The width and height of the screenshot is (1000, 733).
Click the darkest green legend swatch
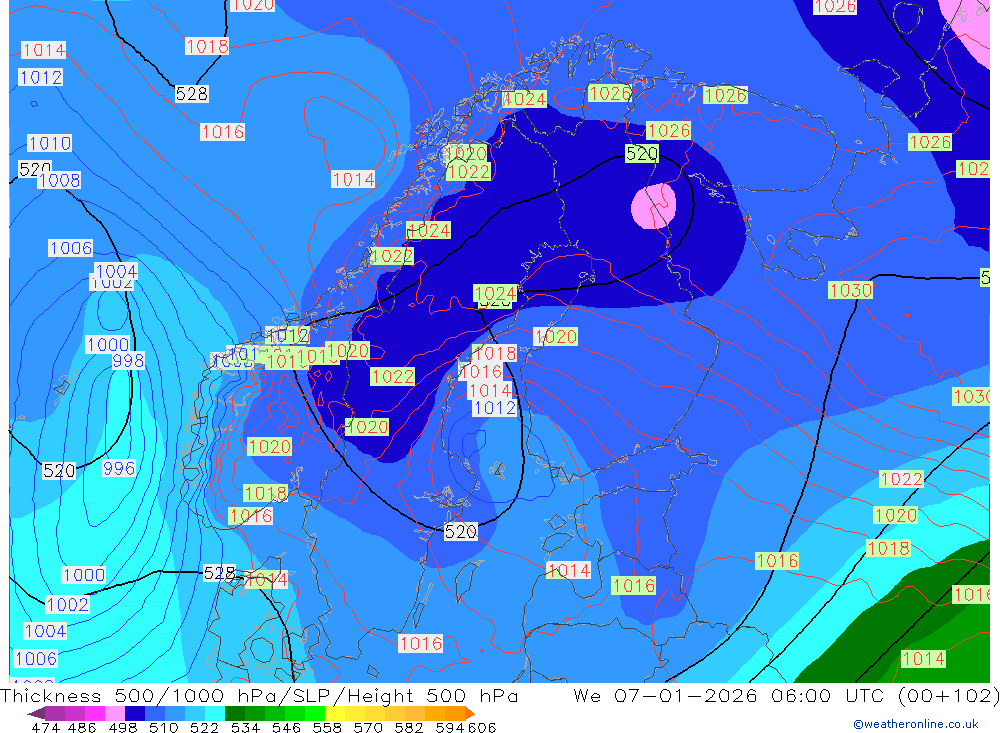[235, 713]
